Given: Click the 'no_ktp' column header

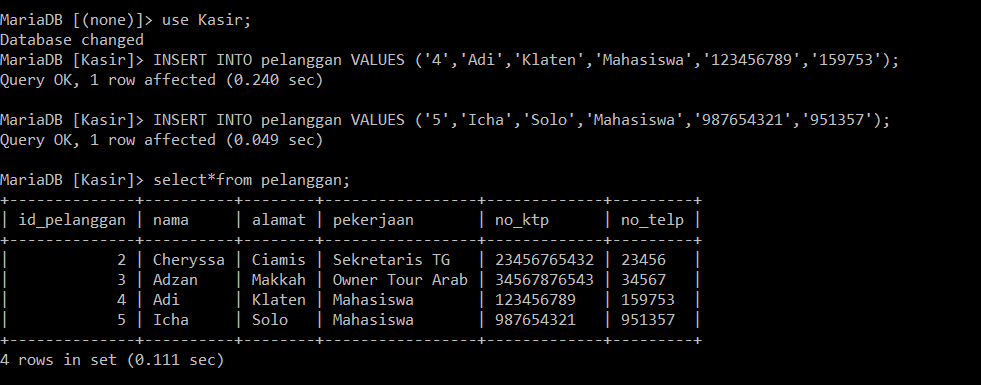Looking at the screenshot, I should [522, 220].
